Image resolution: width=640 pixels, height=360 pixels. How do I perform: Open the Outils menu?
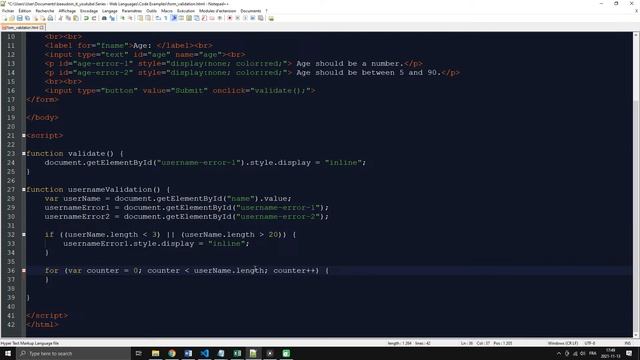(152, 11)
